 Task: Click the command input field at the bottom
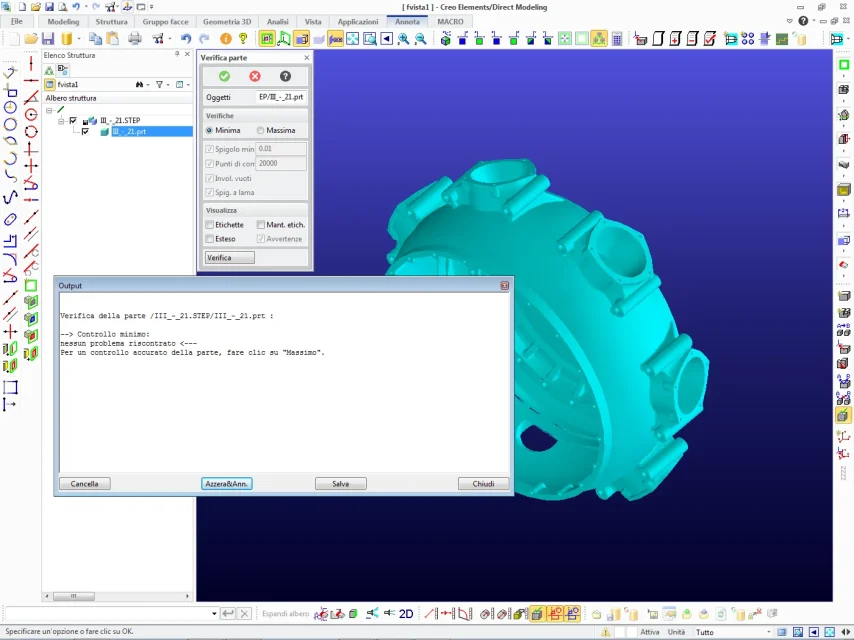coord(107,614)
